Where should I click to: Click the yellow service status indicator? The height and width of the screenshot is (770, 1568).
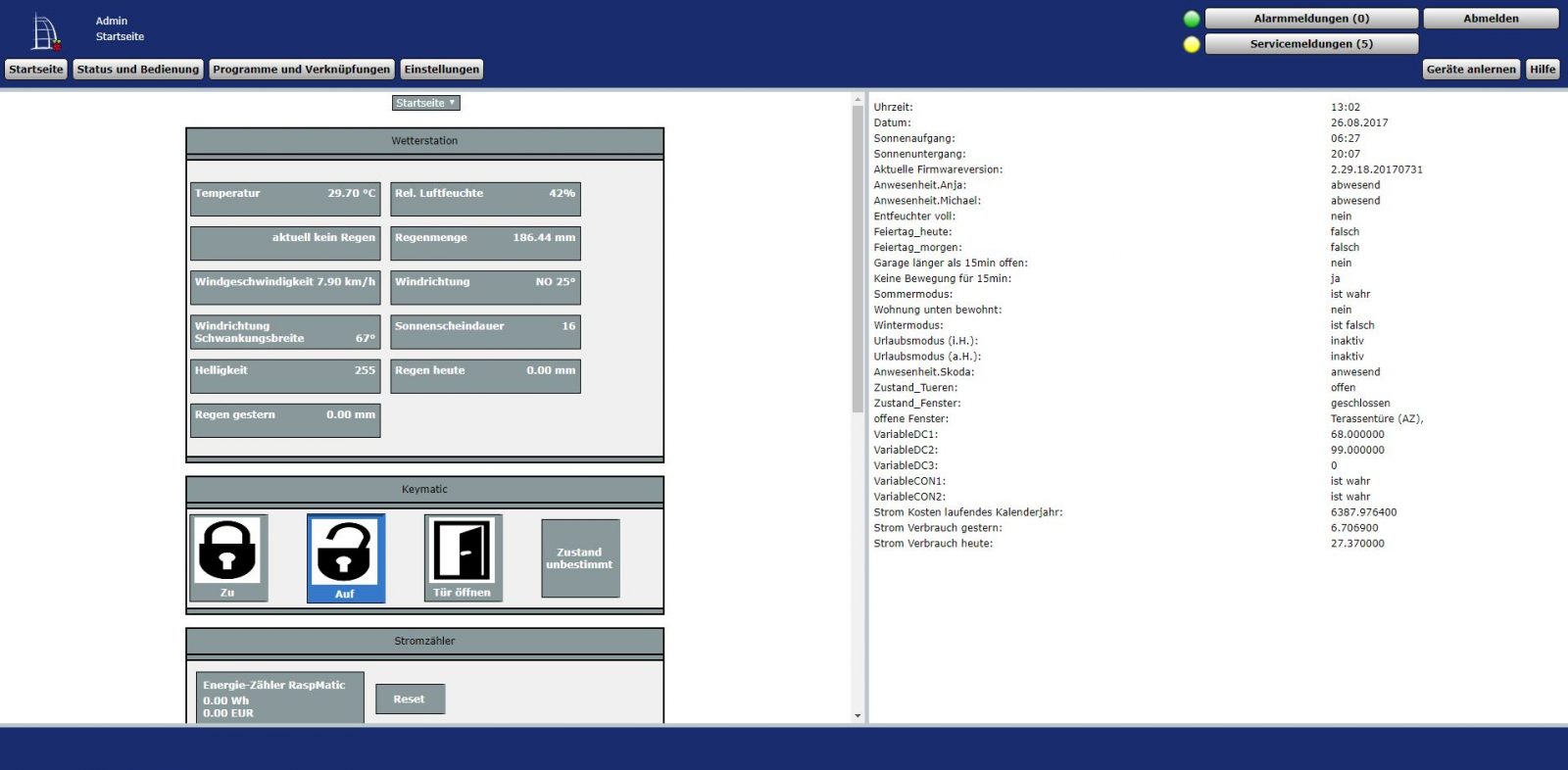(x=1192, y=44)
